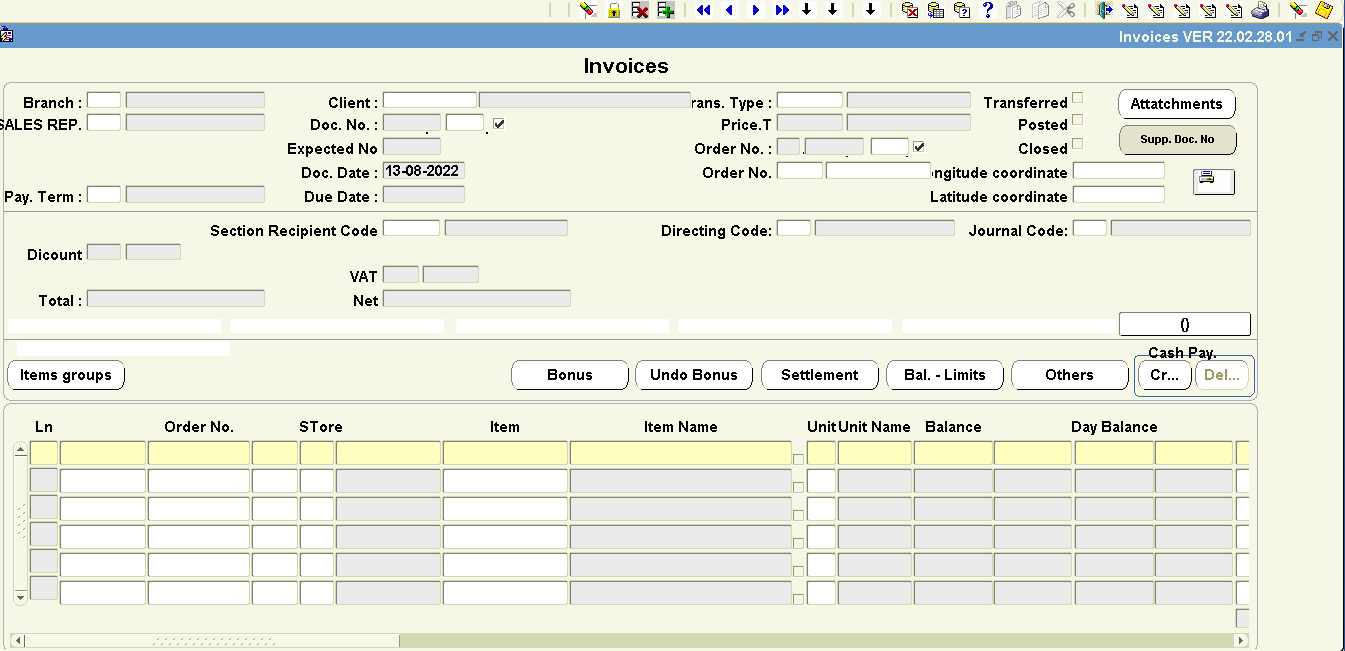Click the Settlement button
Image resolution: width=1345 pixels, height=651 pixels.
tap(820, 375)
